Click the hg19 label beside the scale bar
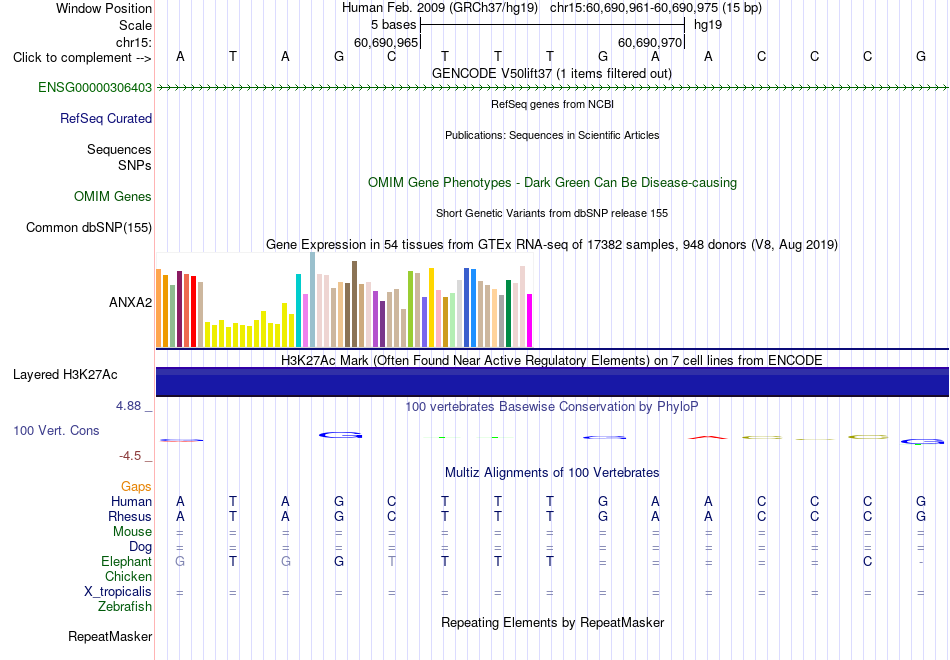The image size is (950, 660). [708, 25]
